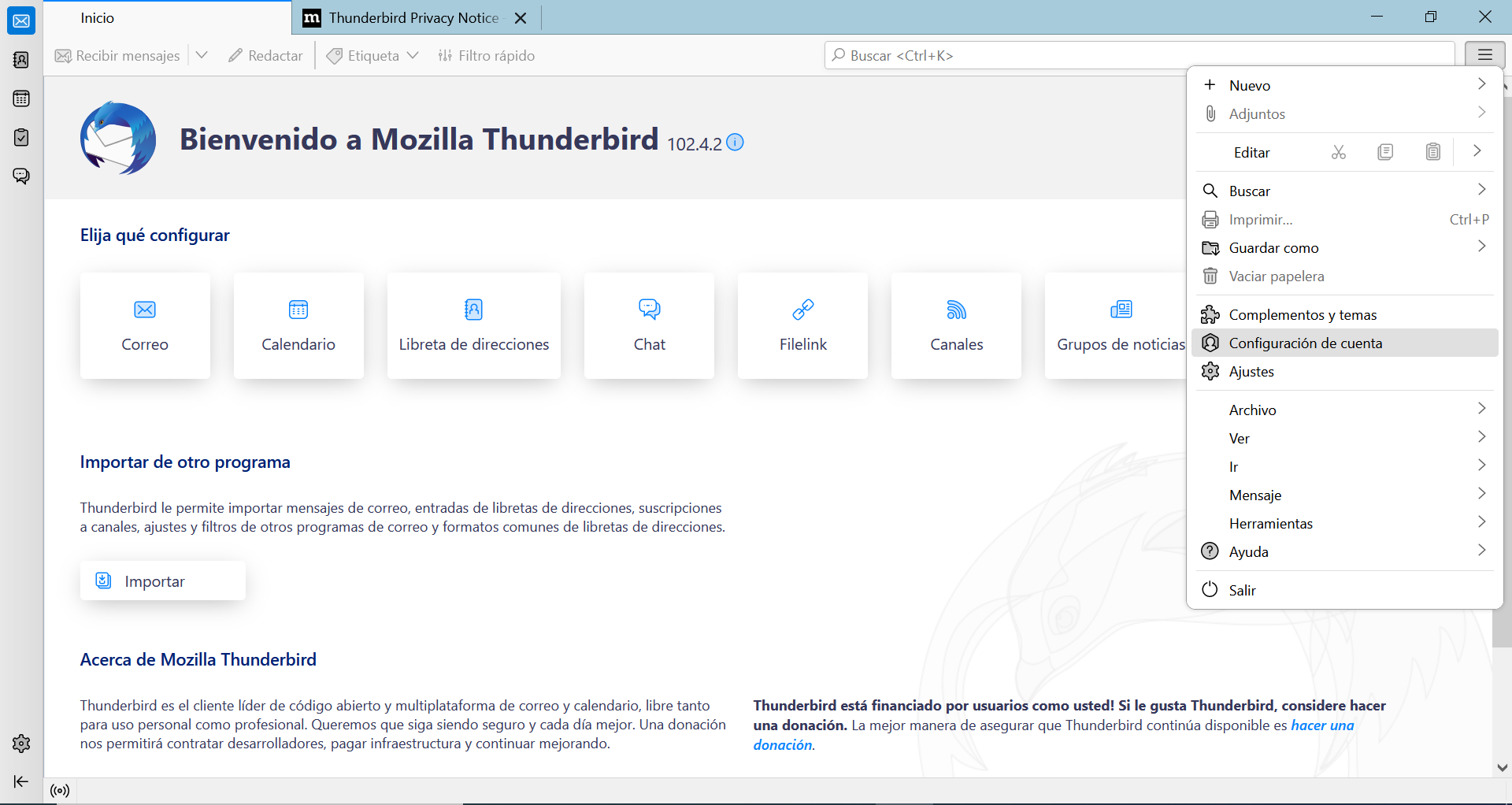This screenshot has height=805, width=1512.
Task: Click the version info icon next to 102.4.2
Action: pos(735,142)
